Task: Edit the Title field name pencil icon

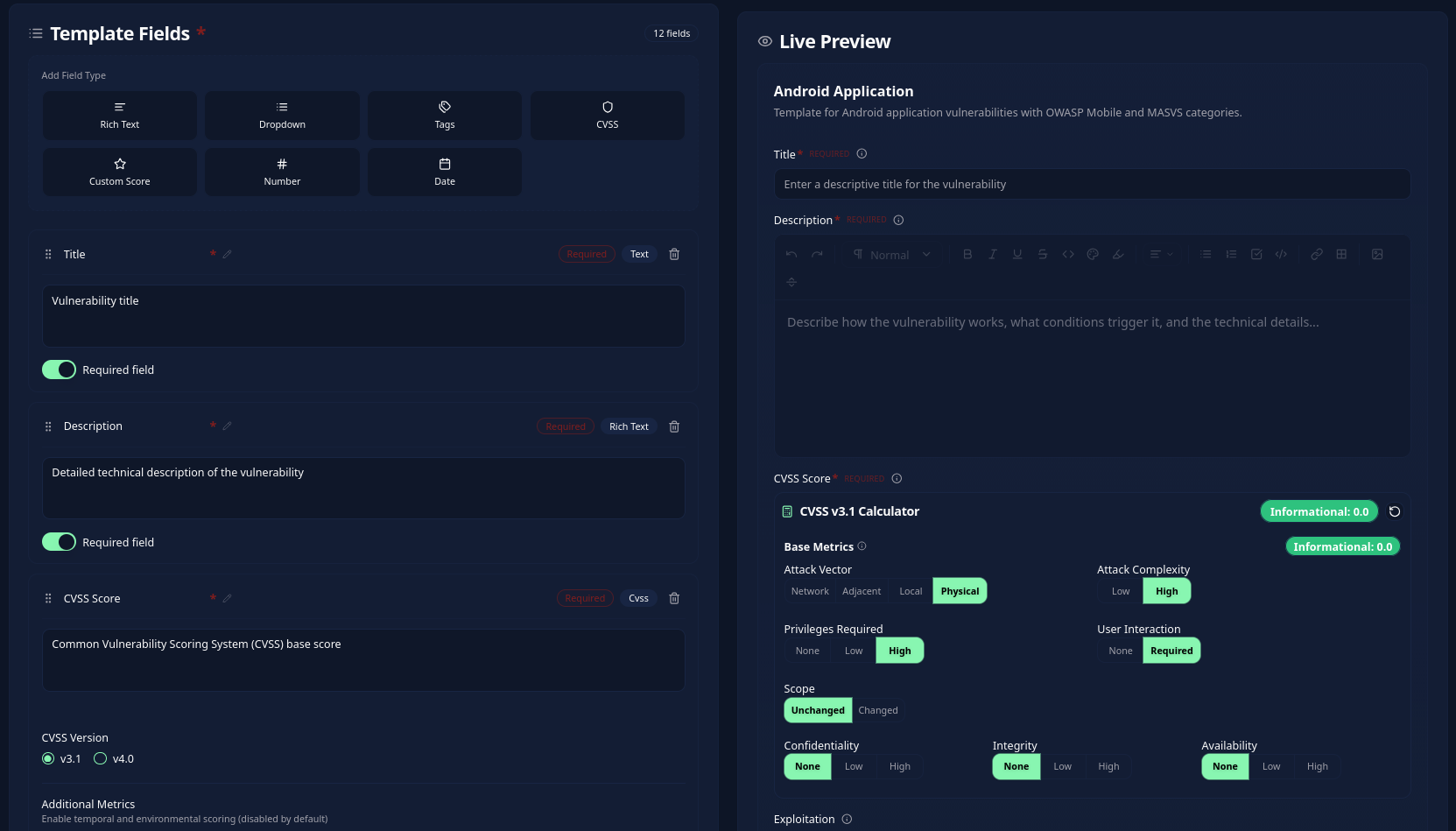Action: (x=227, y=254)
